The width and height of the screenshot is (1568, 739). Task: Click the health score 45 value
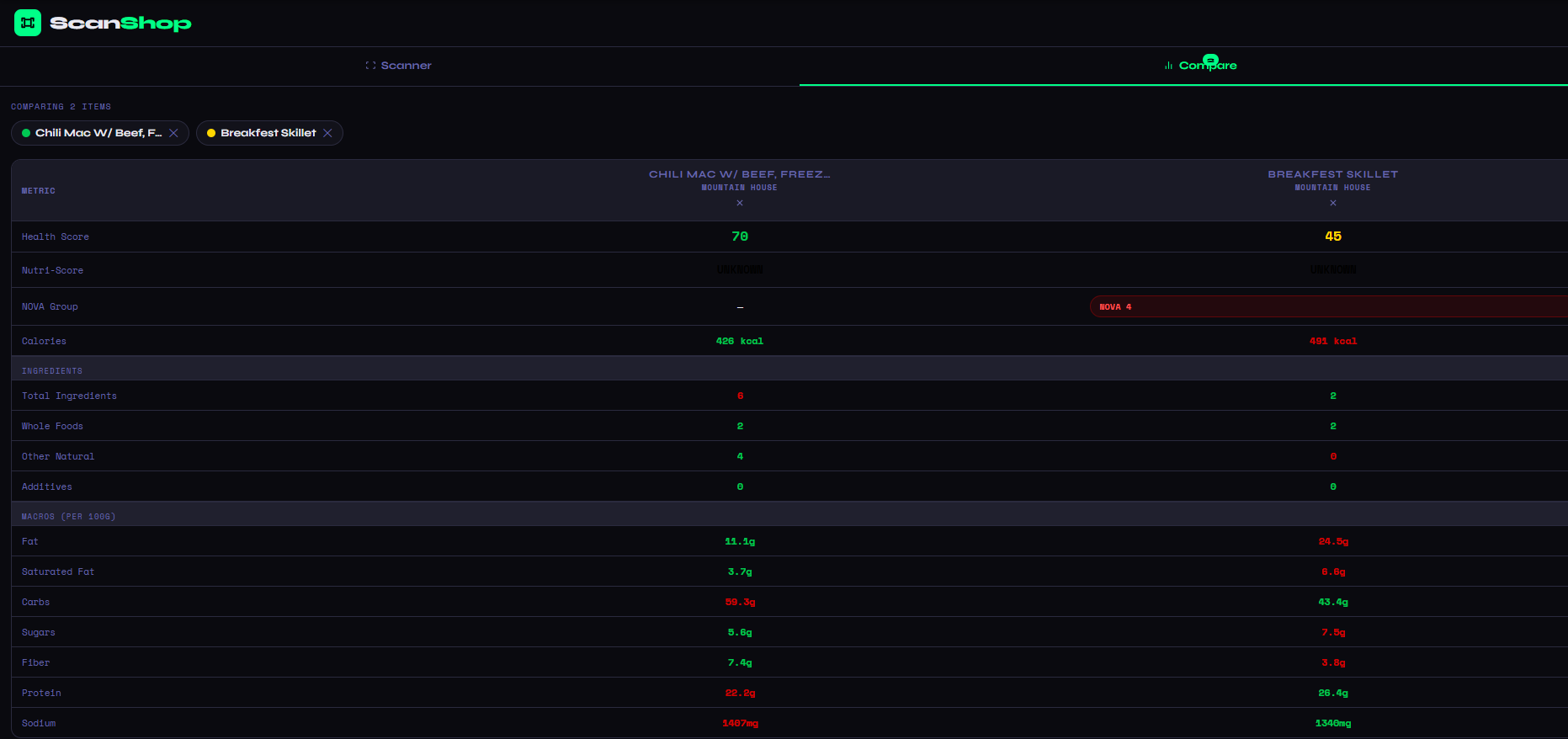(x=1332, y=237)
